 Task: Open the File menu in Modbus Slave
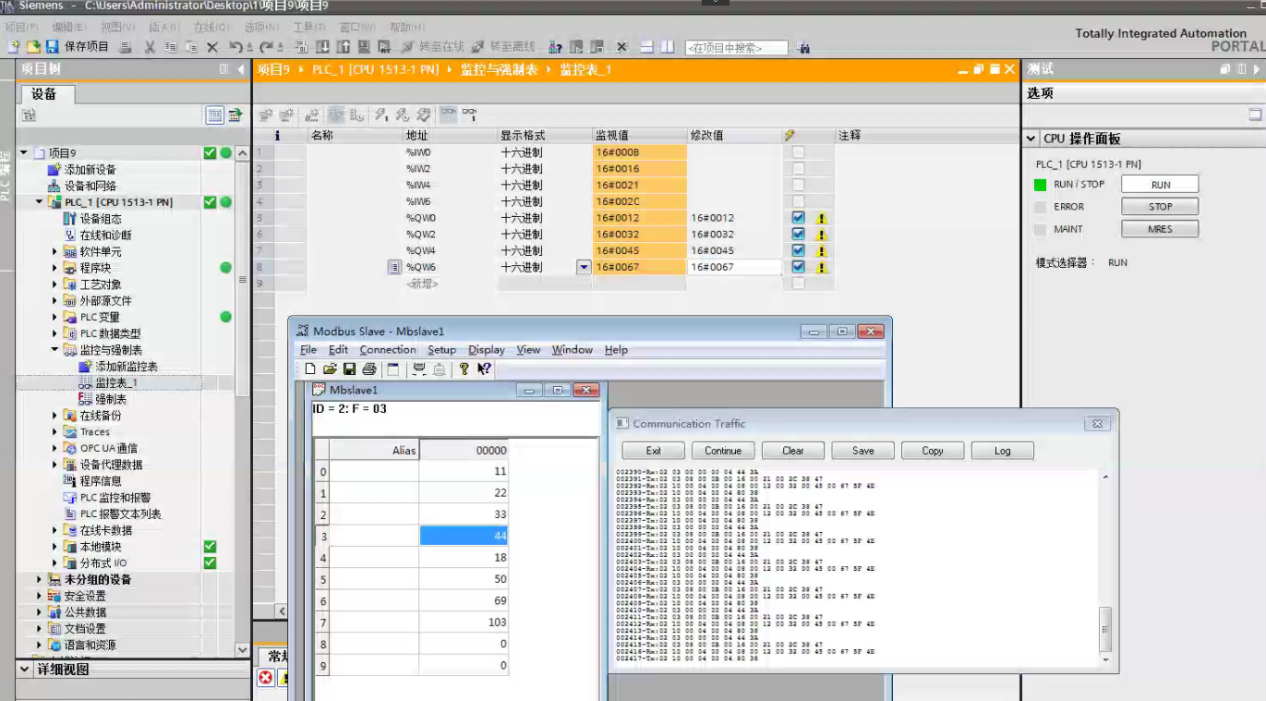coord(308,350)
